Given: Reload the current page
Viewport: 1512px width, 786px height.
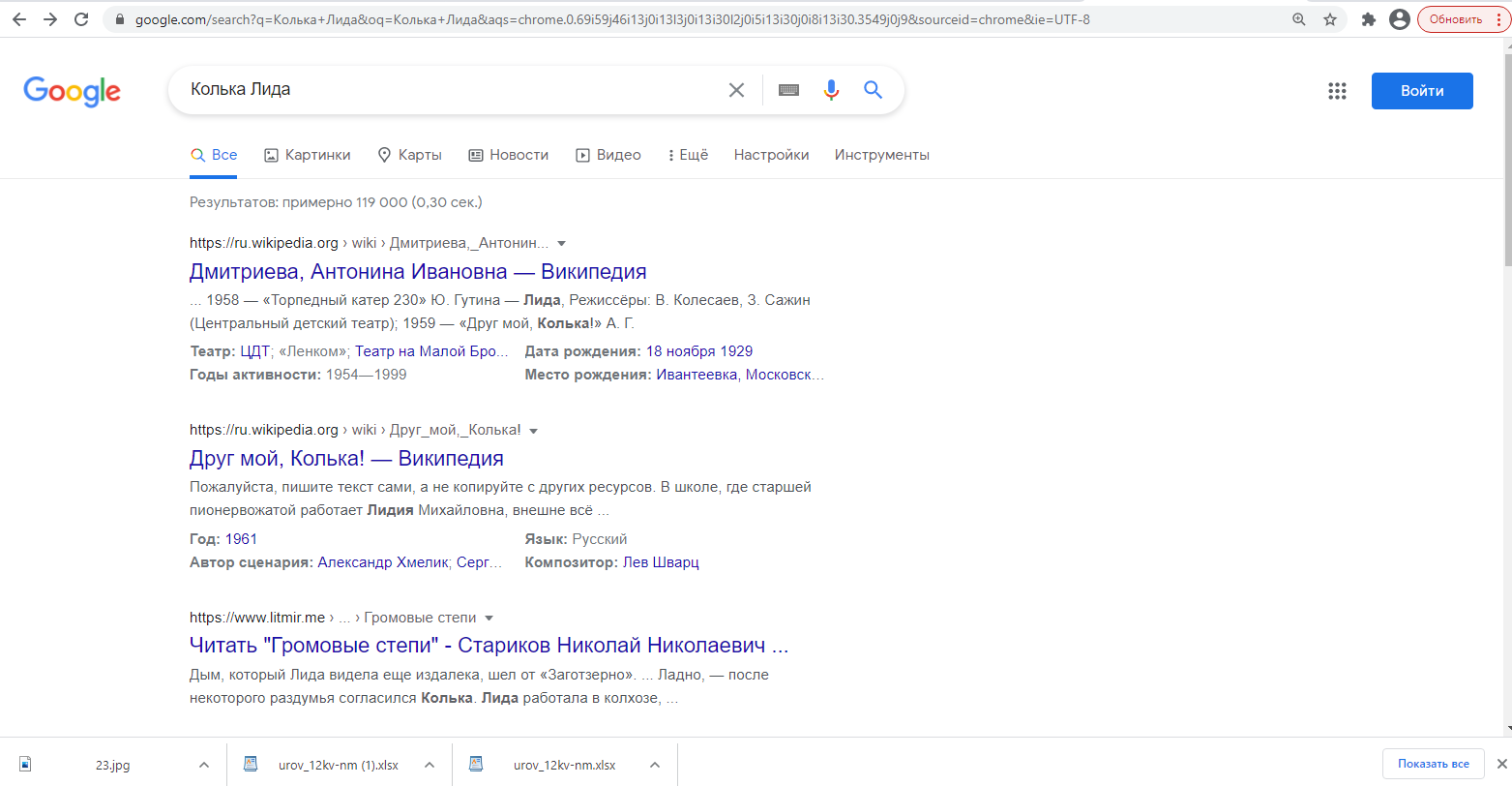Looking at the screenshot, I should click(81, 19).
